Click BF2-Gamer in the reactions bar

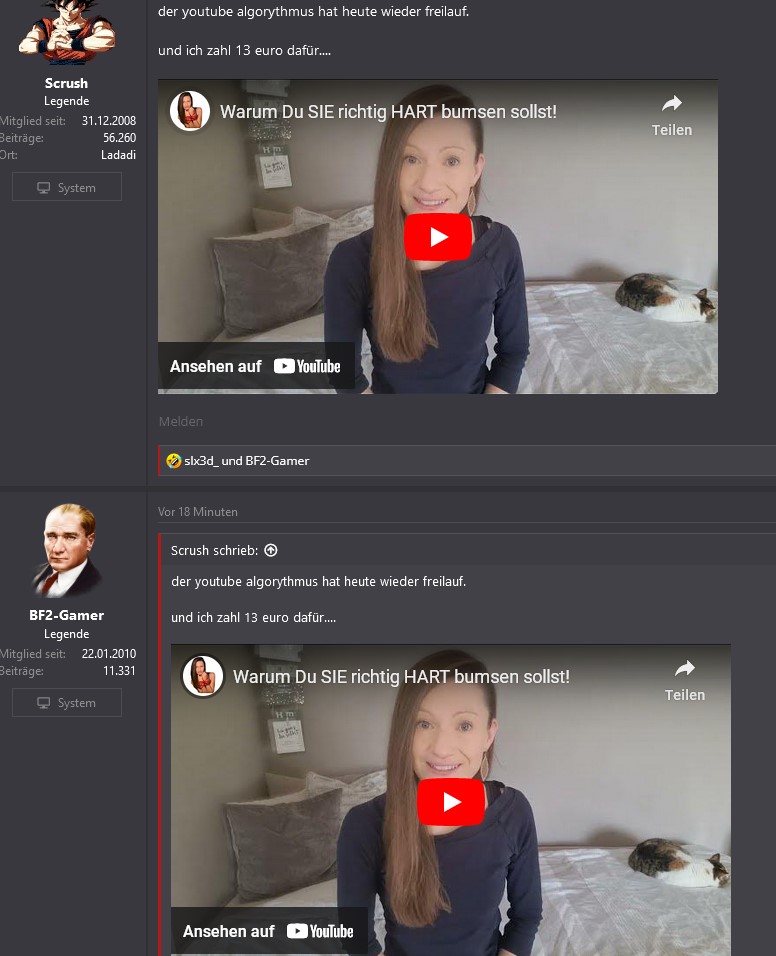277,461
